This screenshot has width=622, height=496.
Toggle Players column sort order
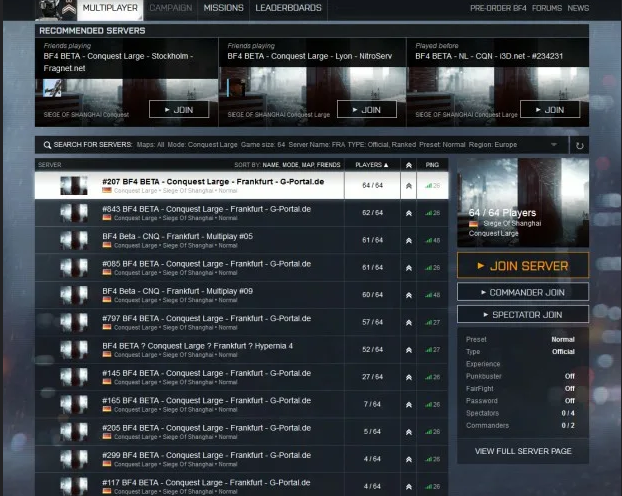(372, 165)
